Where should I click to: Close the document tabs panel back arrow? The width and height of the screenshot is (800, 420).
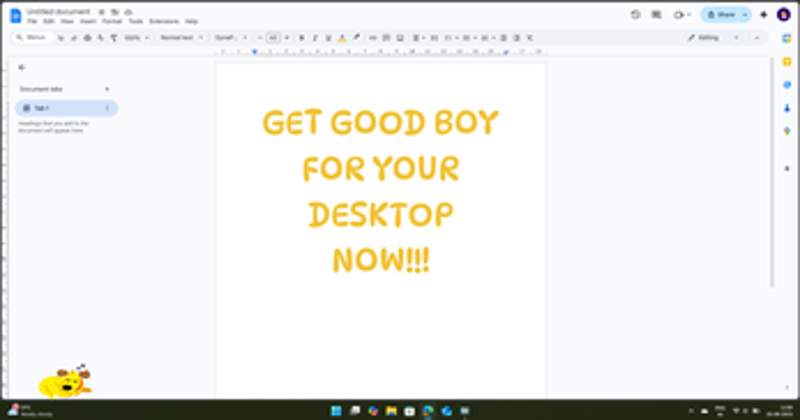coord(21,67)
